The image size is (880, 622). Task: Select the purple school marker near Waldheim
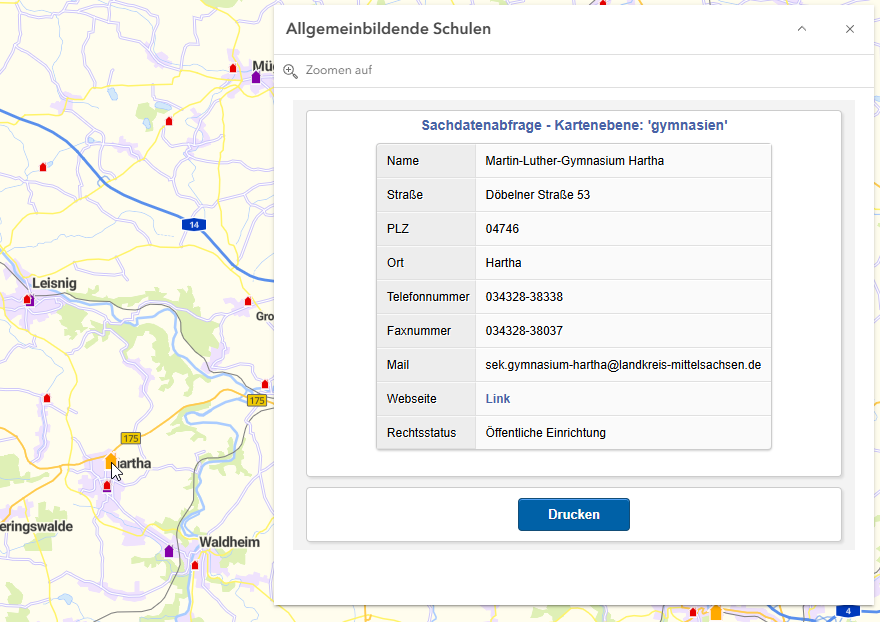tap(168, 551)
